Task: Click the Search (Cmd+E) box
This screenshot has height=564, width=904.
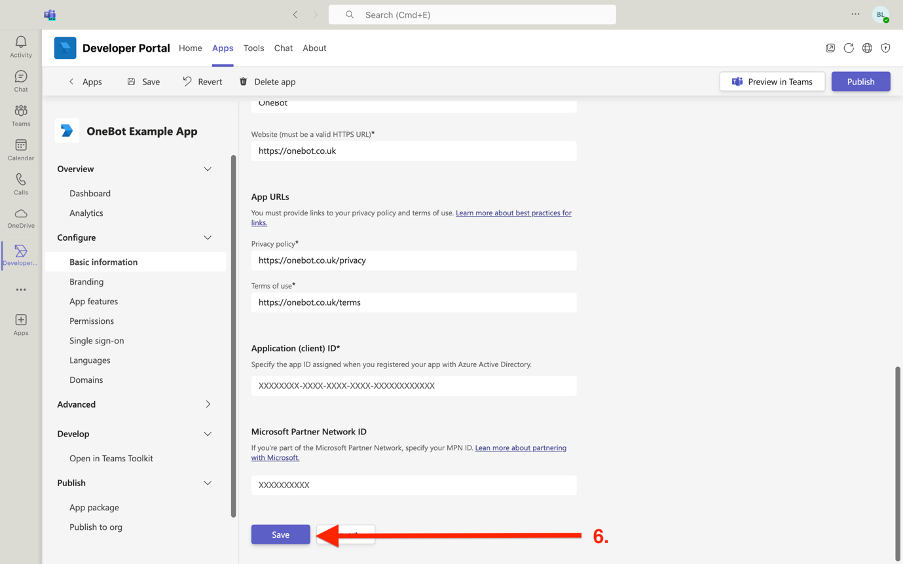Action: [x=472, y=14]
